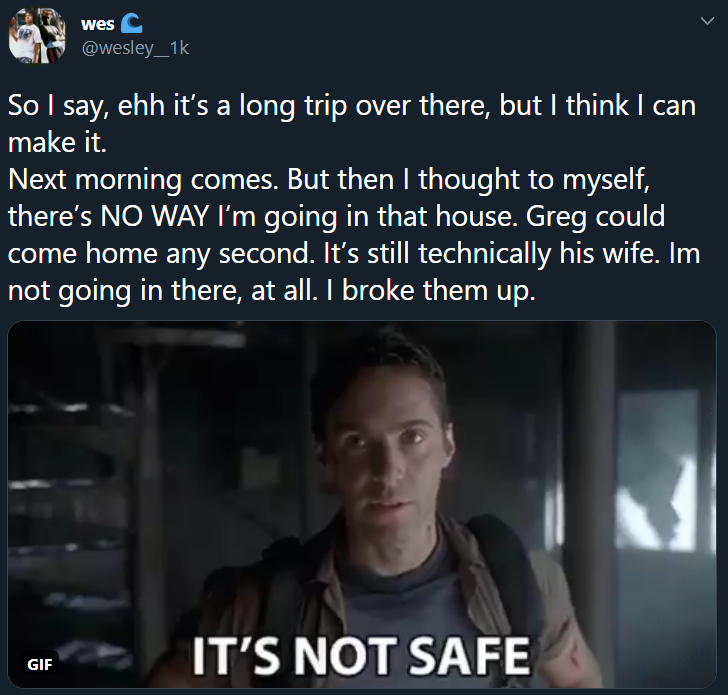The image size is (728, 695).
Task: Click the "make it." text line
Action: (57, 143)
